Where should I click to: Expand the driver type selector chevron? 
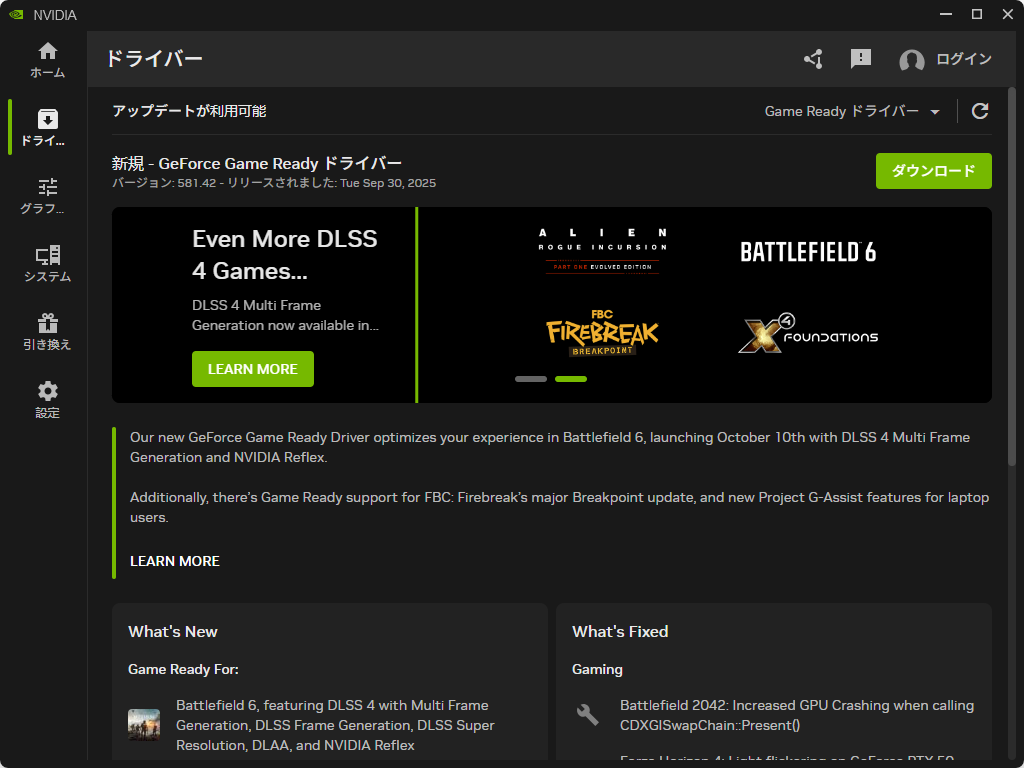pyautogui.click(x=935, y=111)
